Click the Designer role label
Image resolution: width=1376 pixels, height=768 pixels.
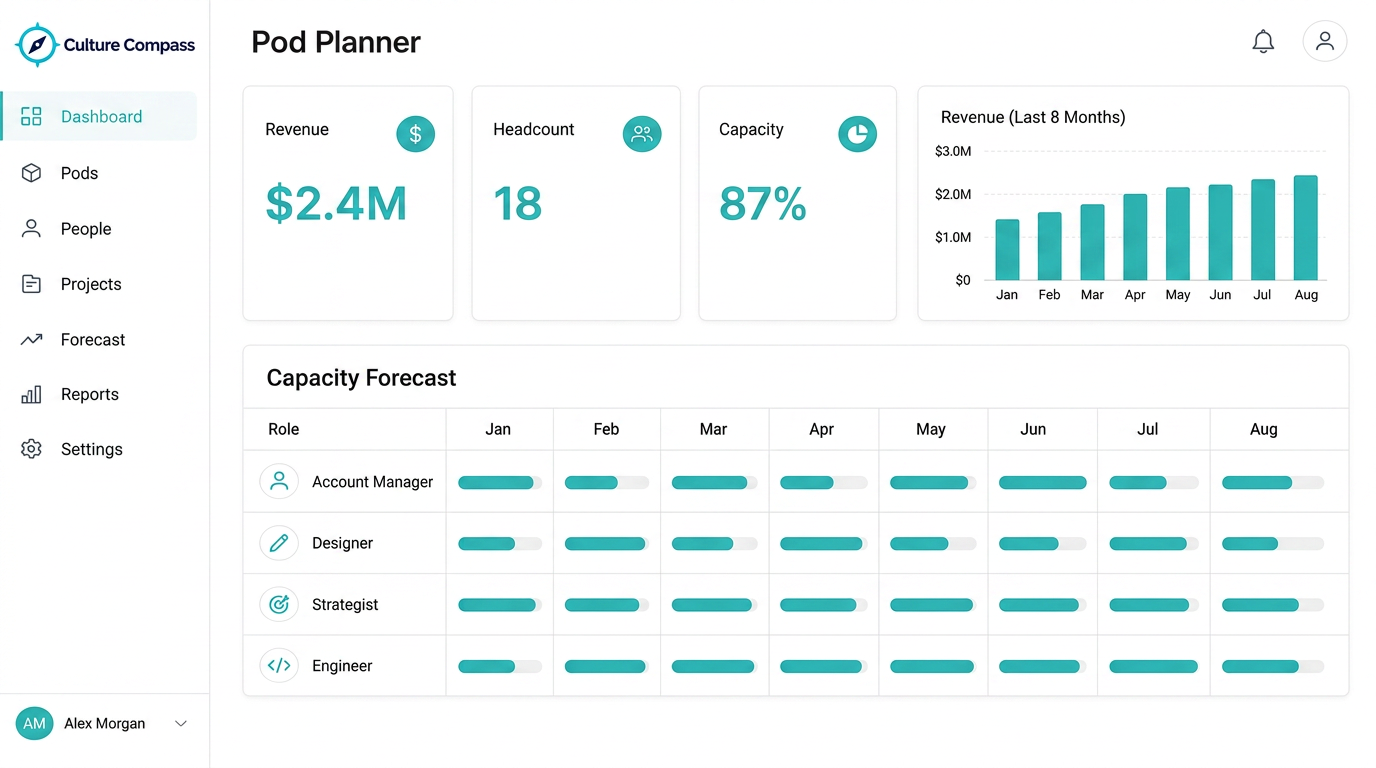(x=342, y=543)
